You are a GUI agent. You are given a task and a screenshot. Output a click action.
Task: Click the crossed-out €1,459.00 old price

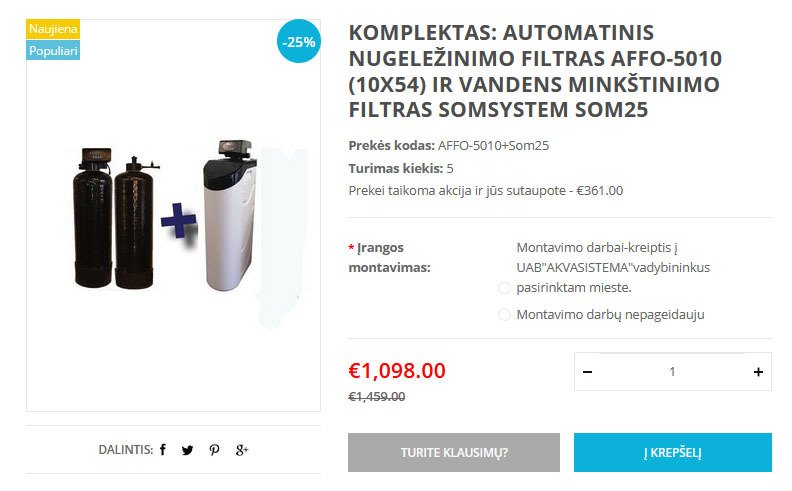tap(377, 397)
